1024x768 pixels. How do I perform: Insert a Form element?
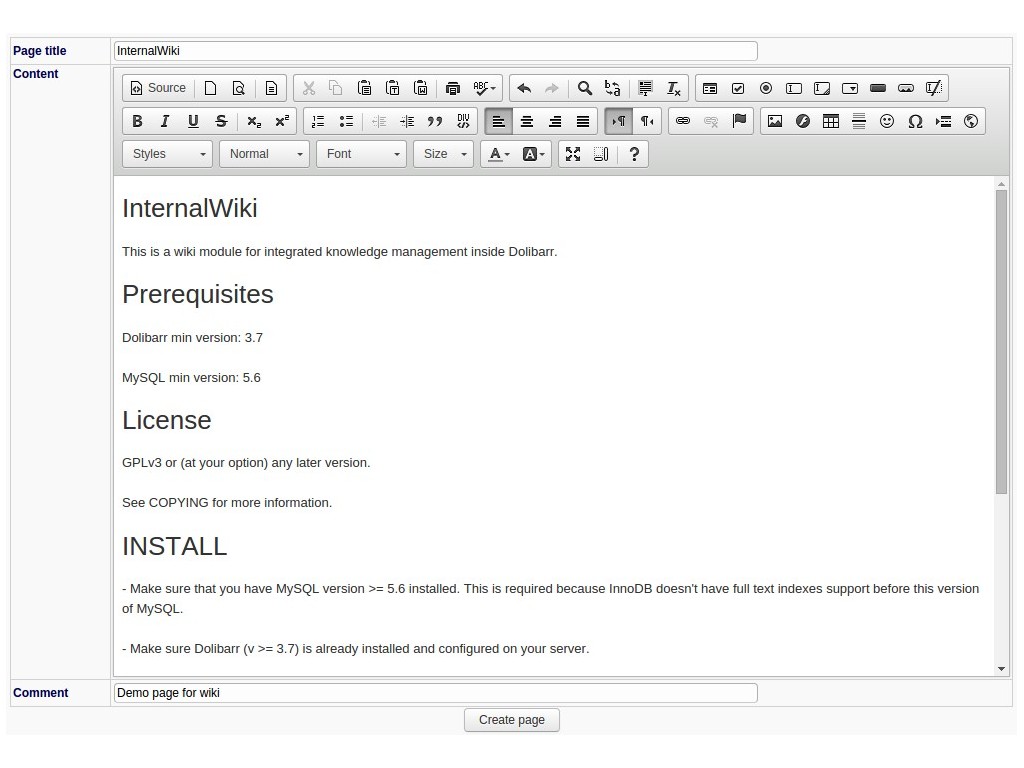click(x=710, y=88)
